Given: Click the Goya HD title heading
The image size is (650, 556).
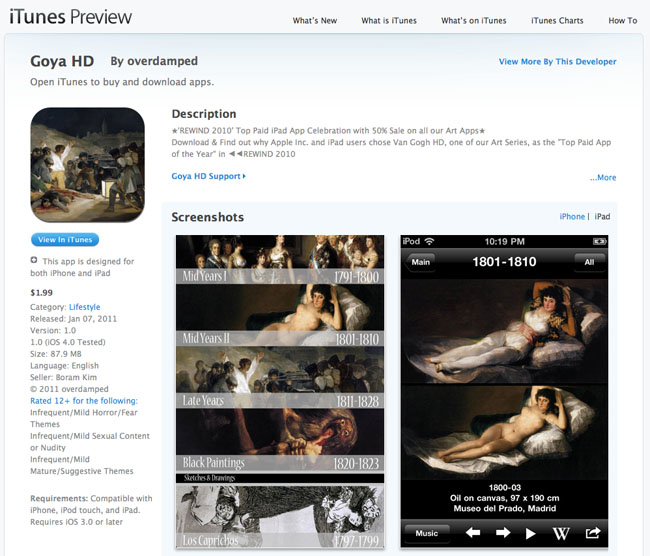Looking at the screenshot, I should (62, 61).
